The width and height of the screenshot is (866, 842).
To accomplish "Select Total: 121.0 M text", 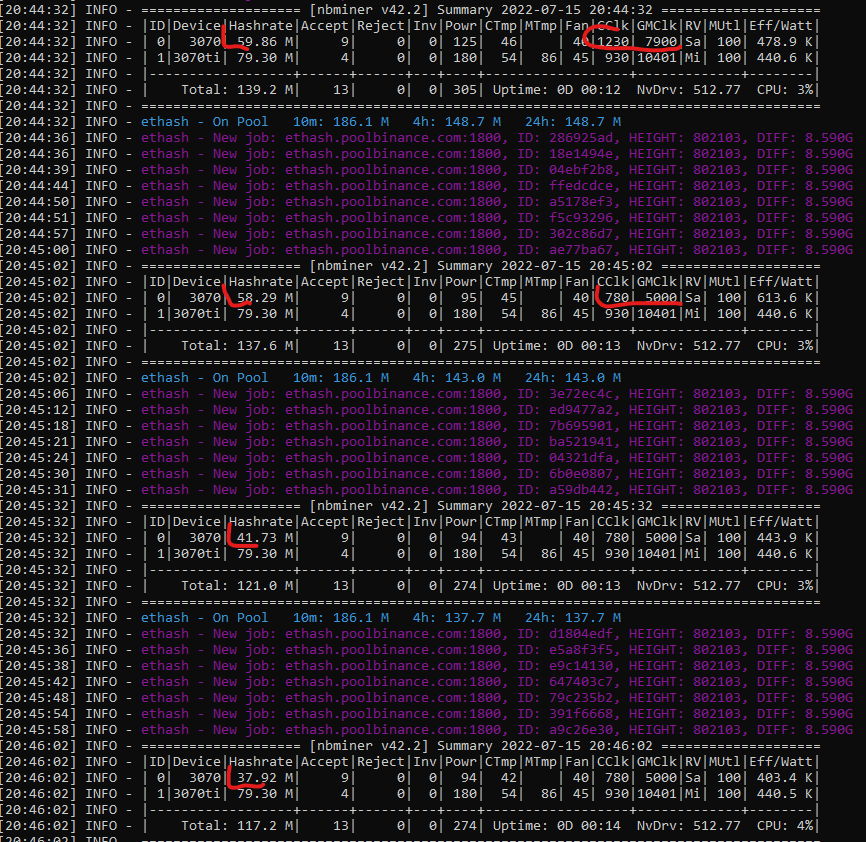I will tap(237, 586).
